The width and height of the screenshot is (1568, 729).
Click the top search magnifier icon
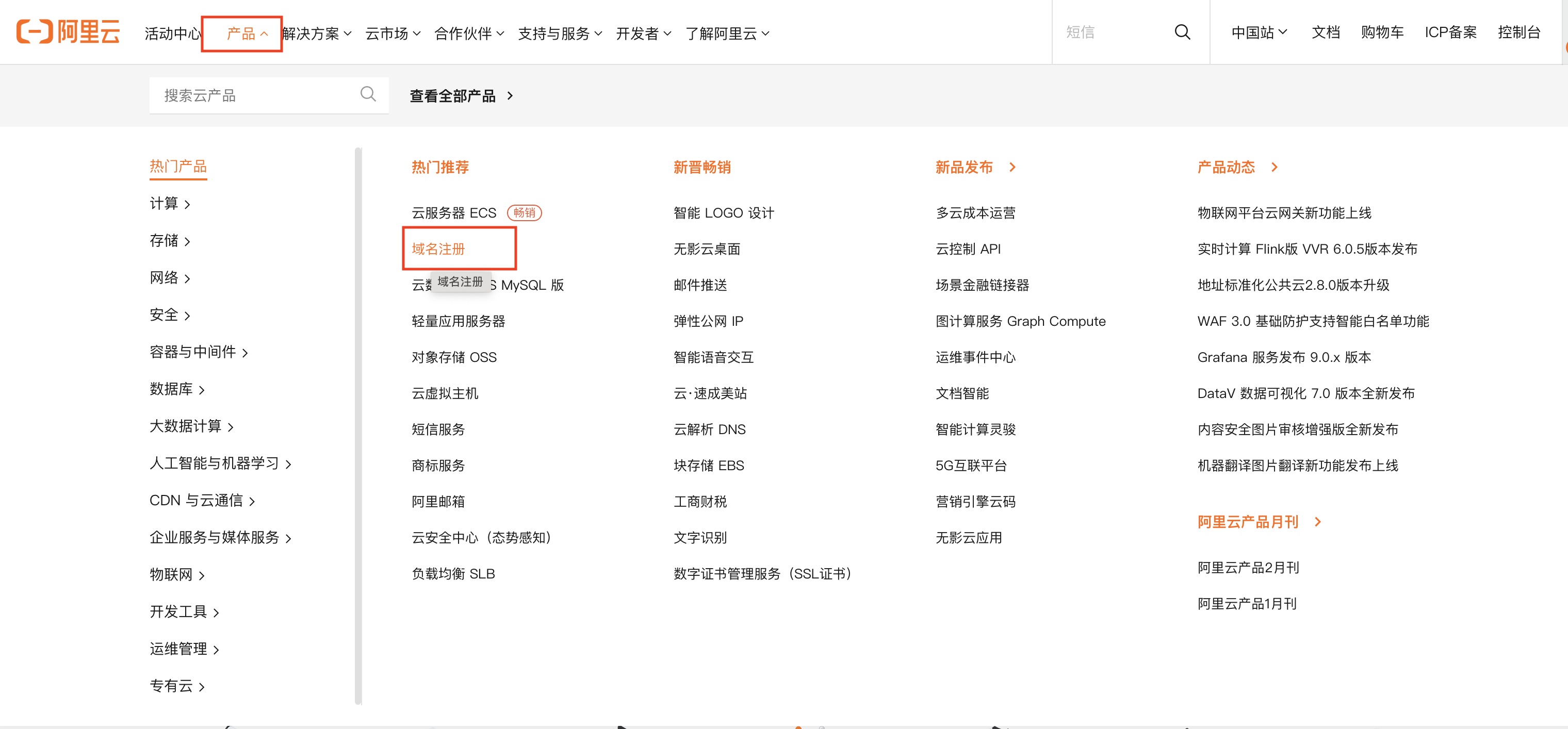coord(1182,32)
